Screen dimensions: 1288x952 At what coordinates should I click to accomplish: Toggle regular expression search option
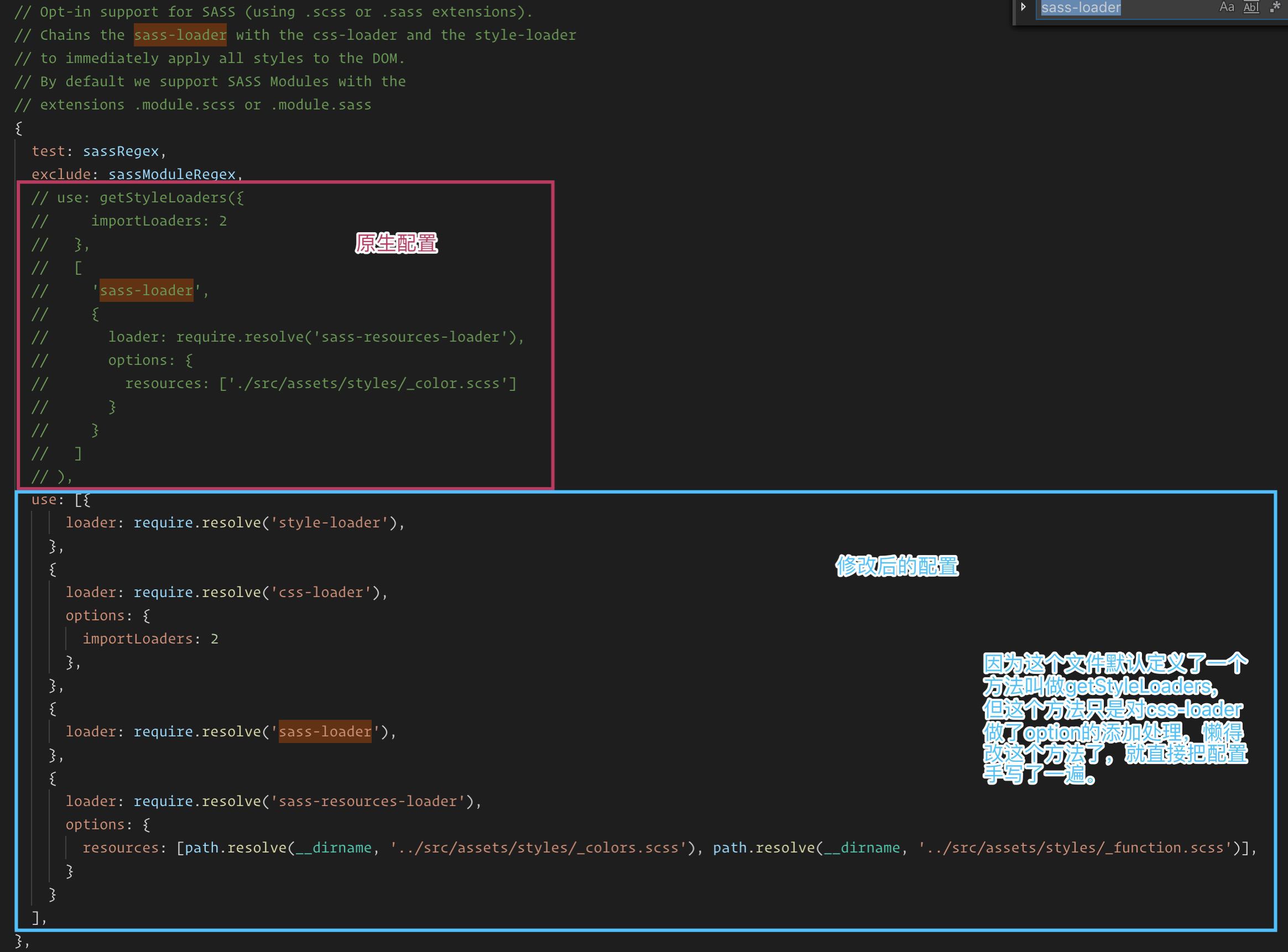[1275, 8]
